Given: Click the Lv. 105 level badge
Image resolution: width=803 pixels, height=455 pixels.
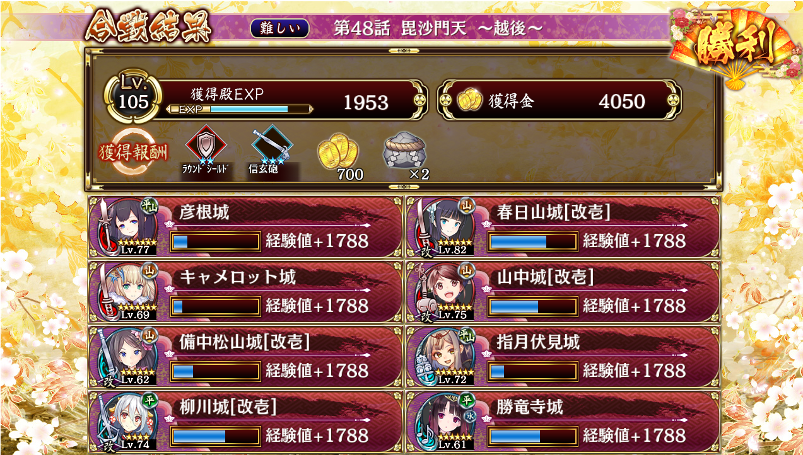Looking at the screenshot, I should [133, 95].
